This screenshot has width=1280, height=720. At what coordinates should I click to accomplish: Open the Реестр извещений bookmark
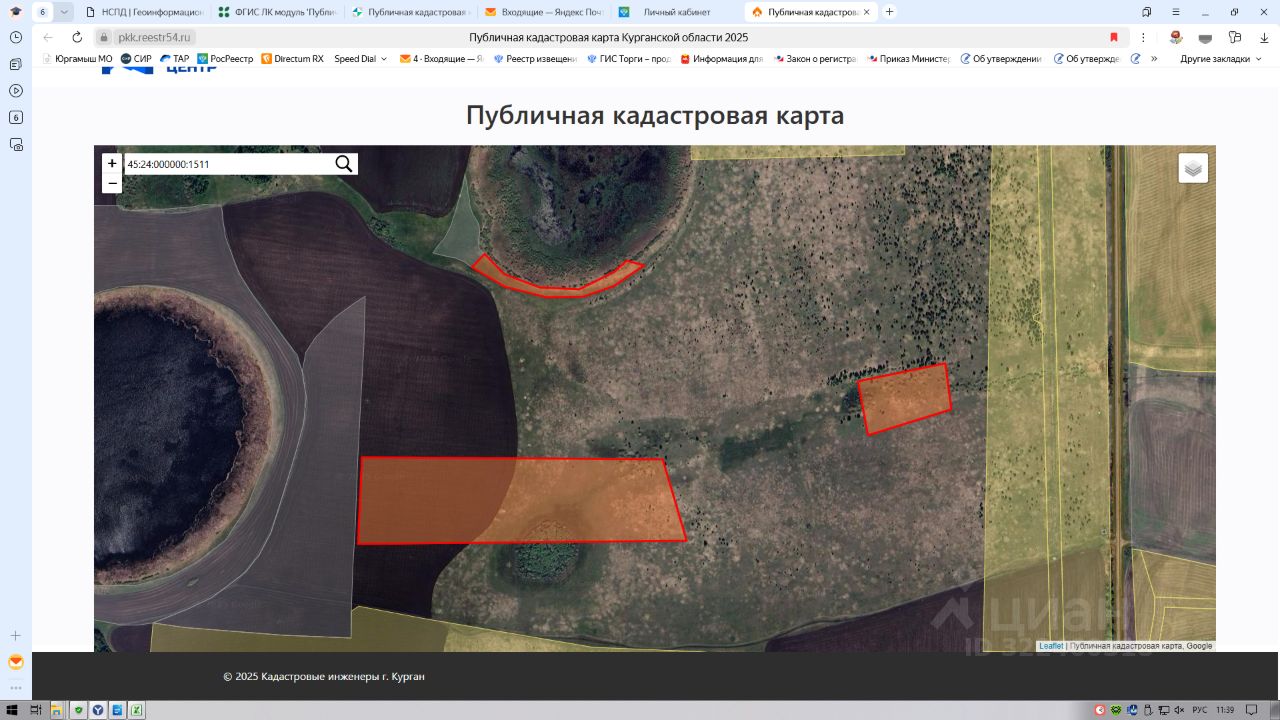tap(535, 59)
